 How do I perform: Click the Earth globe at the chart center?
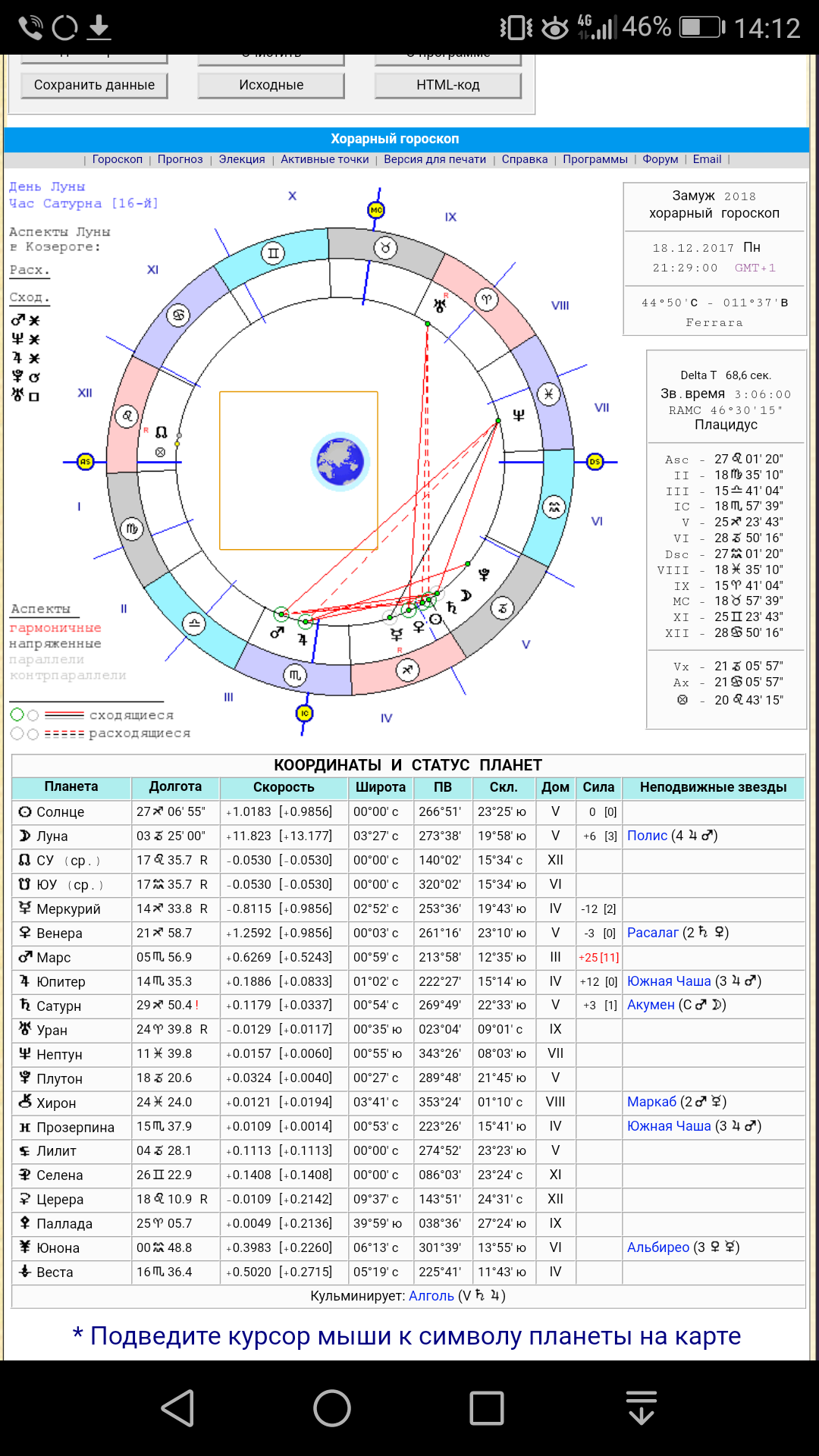pyautogui.click(x=340, y=461)
